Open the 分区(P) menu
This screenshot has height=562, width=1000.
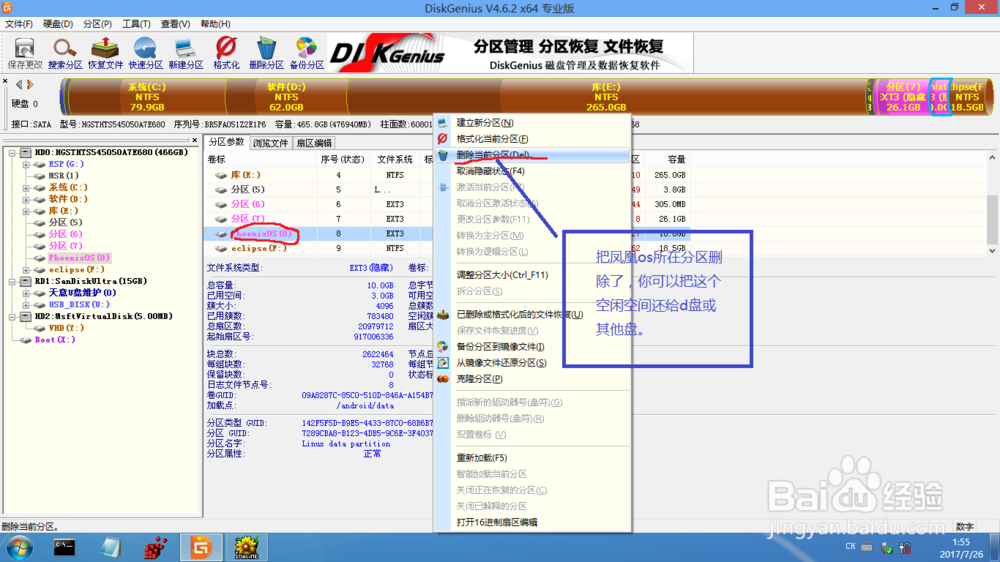point(98,24)
